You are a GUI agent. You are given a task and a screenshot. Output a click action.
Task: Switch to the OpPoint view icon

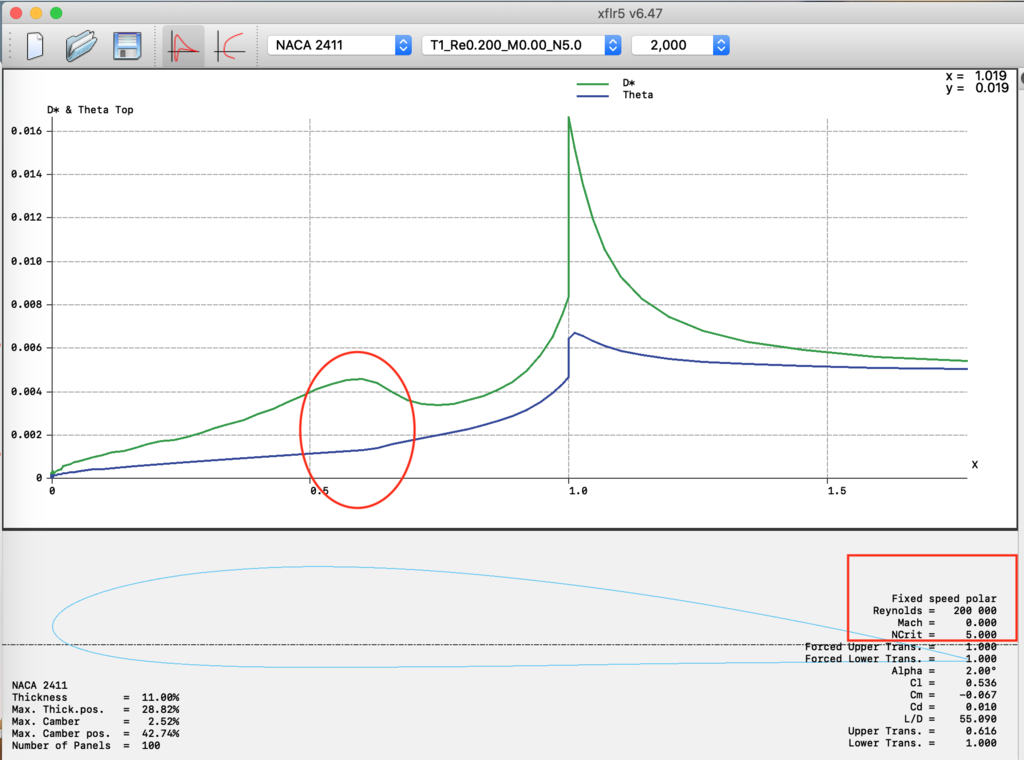click(x=184, y=46)
